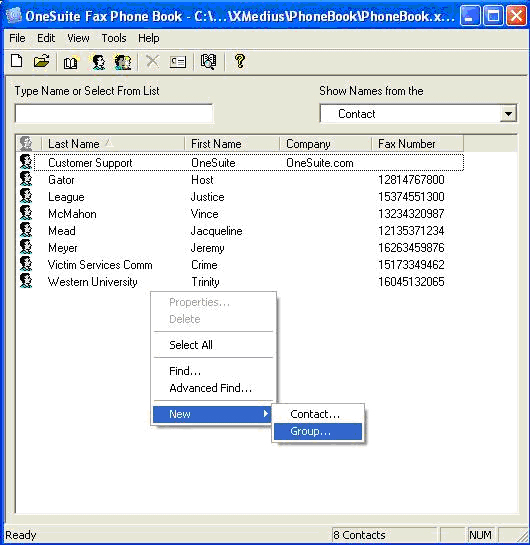The height and width of the screenshot is (545, 530).
Task: Select the League last name
Action: (66, 197)
